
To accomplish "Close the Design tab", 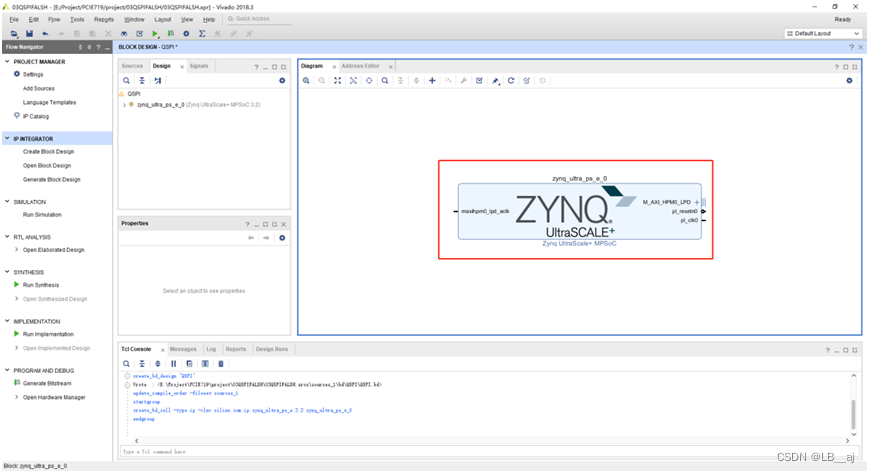I will [182, 67].
